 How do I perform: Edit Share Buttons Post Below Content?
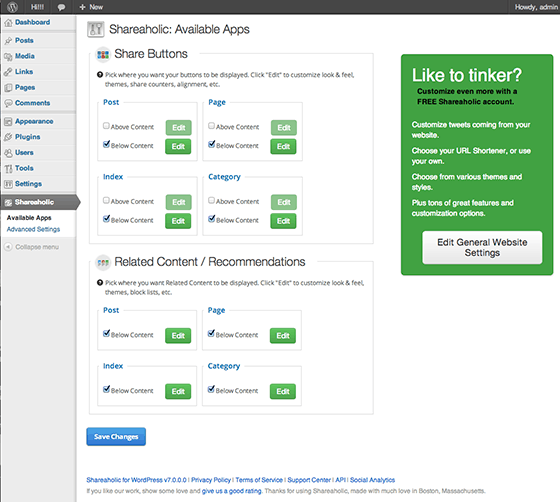(x=178, y=146)
